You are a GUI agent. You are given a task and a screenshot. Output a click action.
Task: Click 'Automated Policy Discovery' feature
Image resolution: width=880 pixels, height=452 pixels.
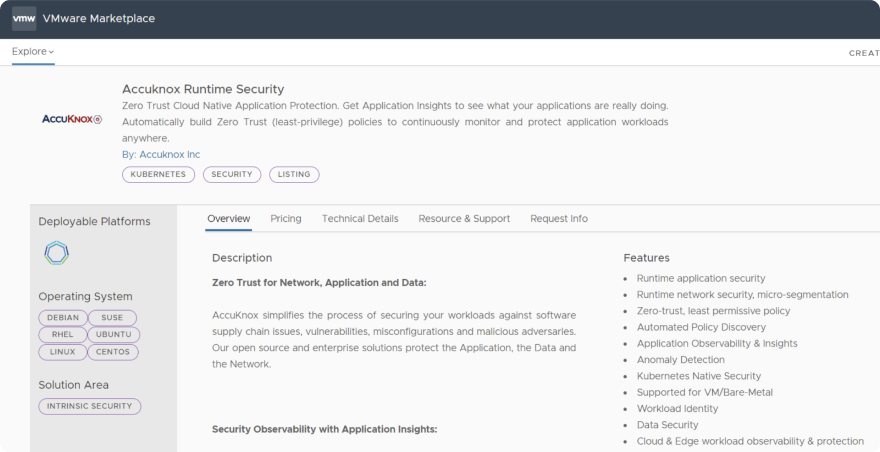(x=701, y=327)
